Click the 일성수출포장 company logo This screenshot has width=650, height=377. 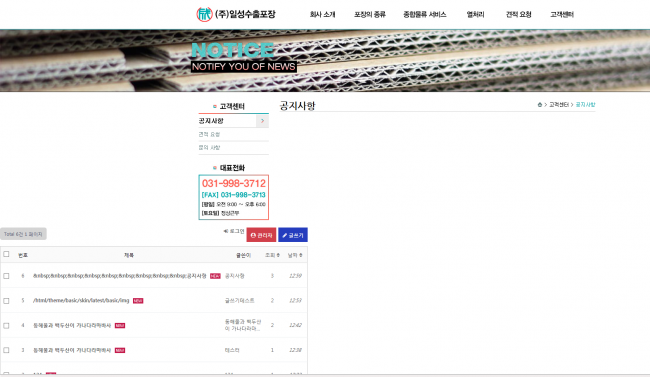(x=236, y=14)
